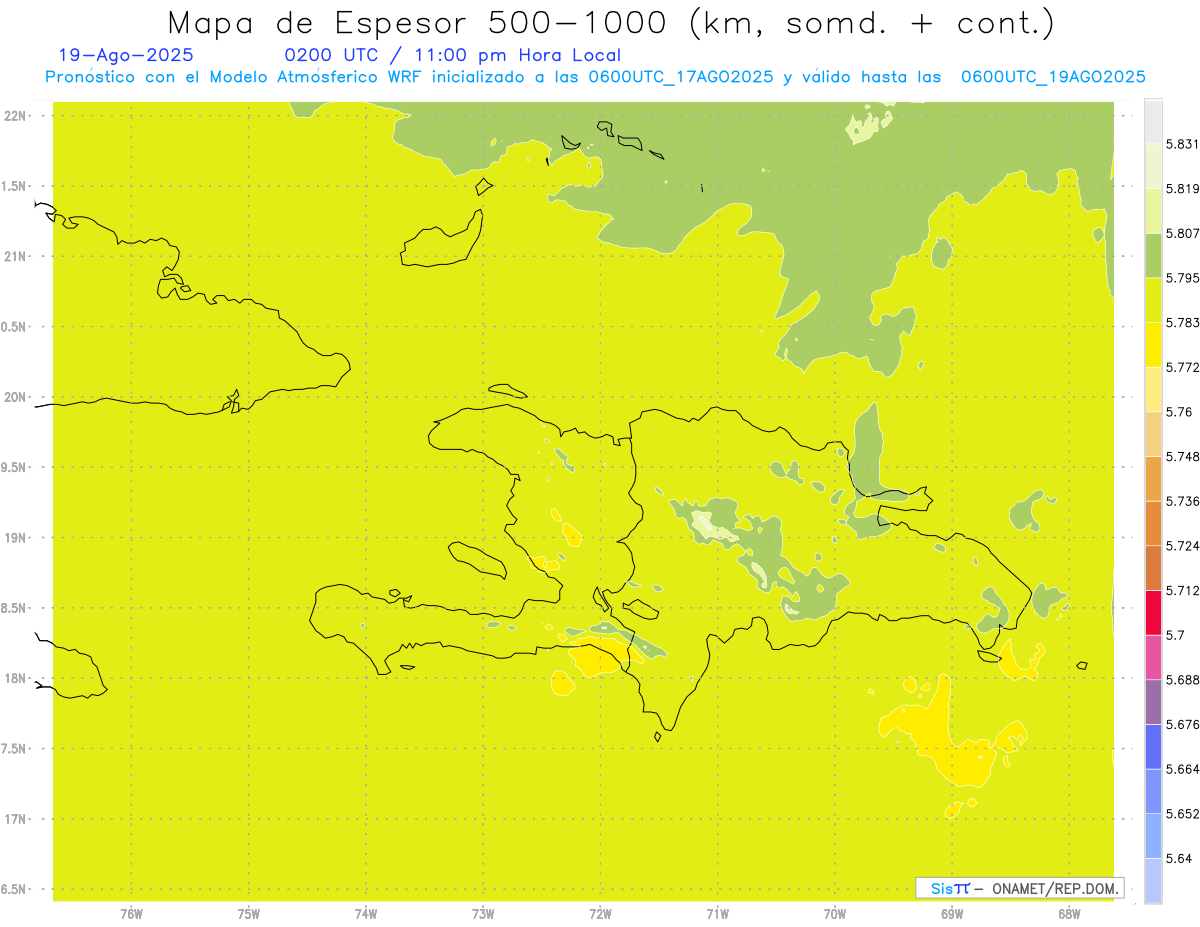Click the light gray top legend swatch above 5.831
1200x927 pixels.
(1153, 121)
